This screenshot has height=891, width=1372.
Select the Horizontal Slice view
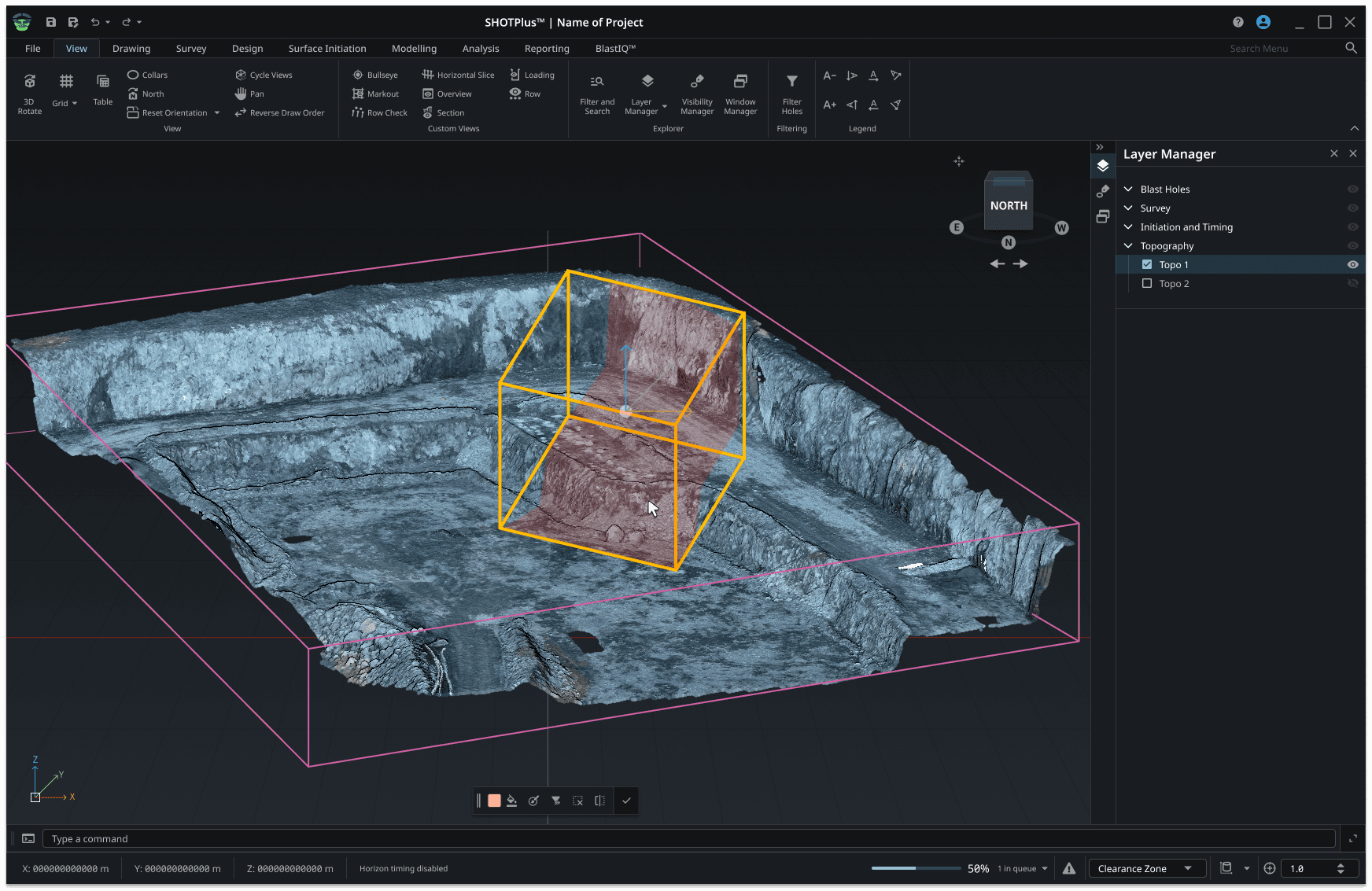point(458,75)
